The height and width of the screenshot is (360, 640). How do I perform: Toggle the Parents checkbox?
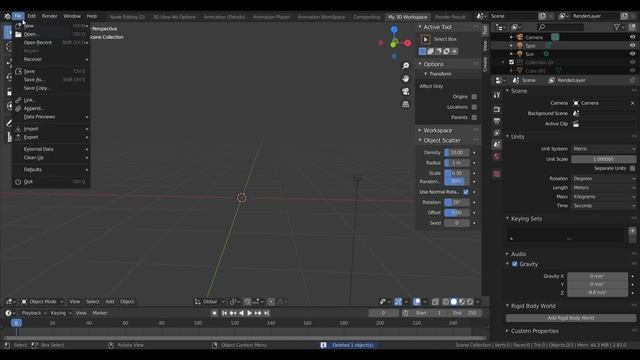[x=474, y=118]
